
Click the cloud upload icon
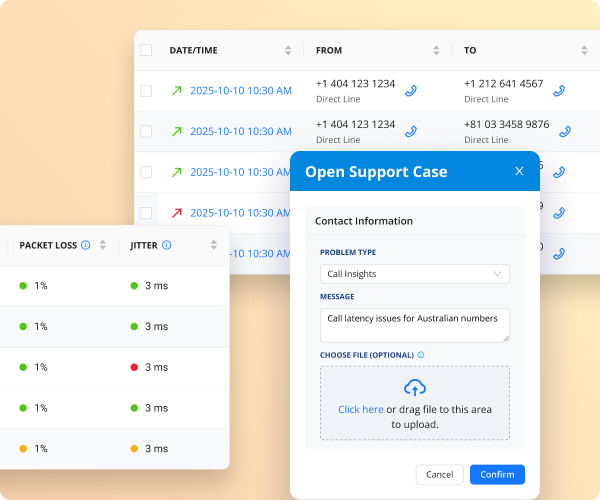pyautogui.click(x=415, y=388)
